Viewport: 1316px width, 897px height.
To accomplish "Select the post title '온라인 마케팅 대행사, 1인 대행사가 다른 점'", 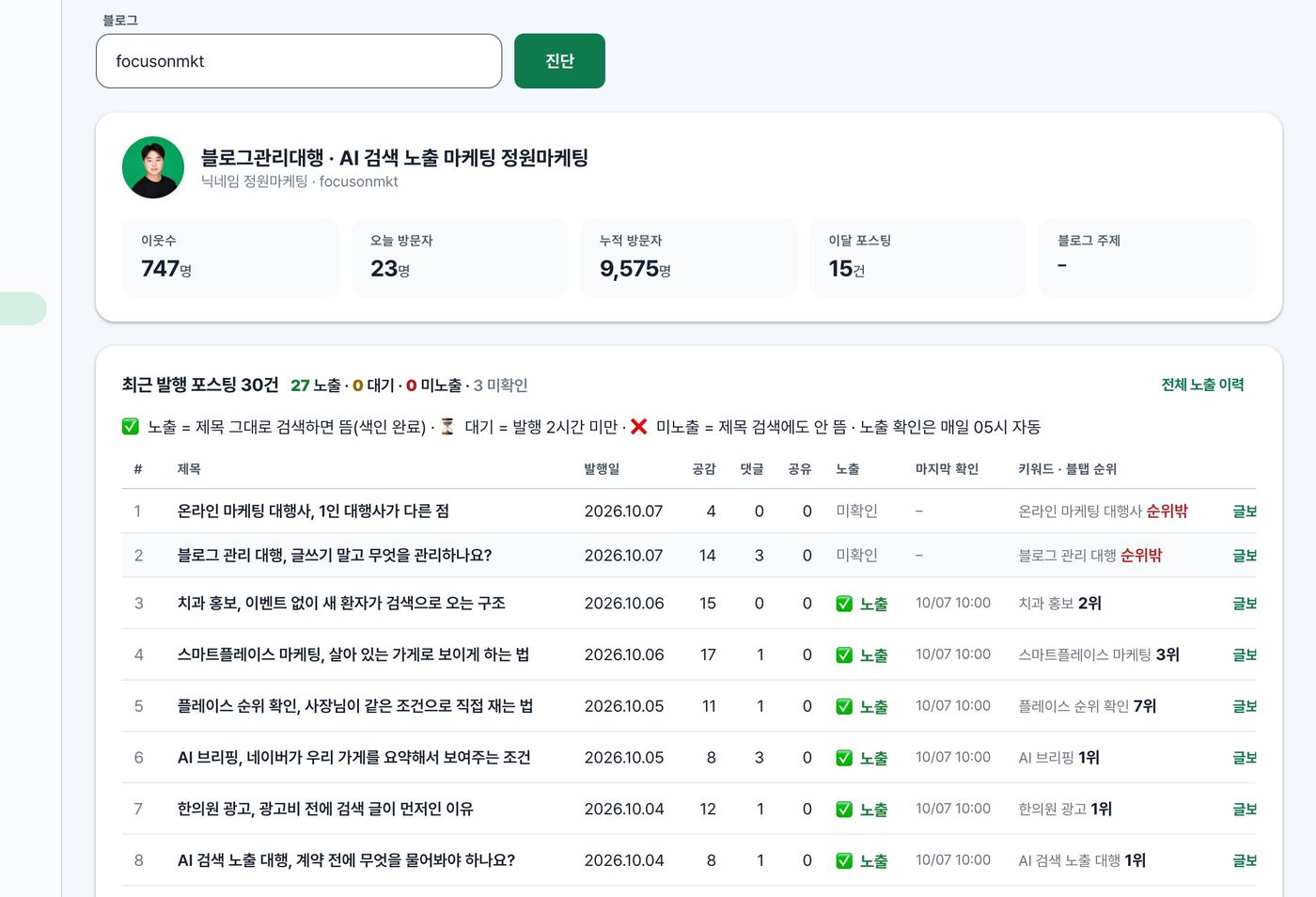I will (313, 511).
